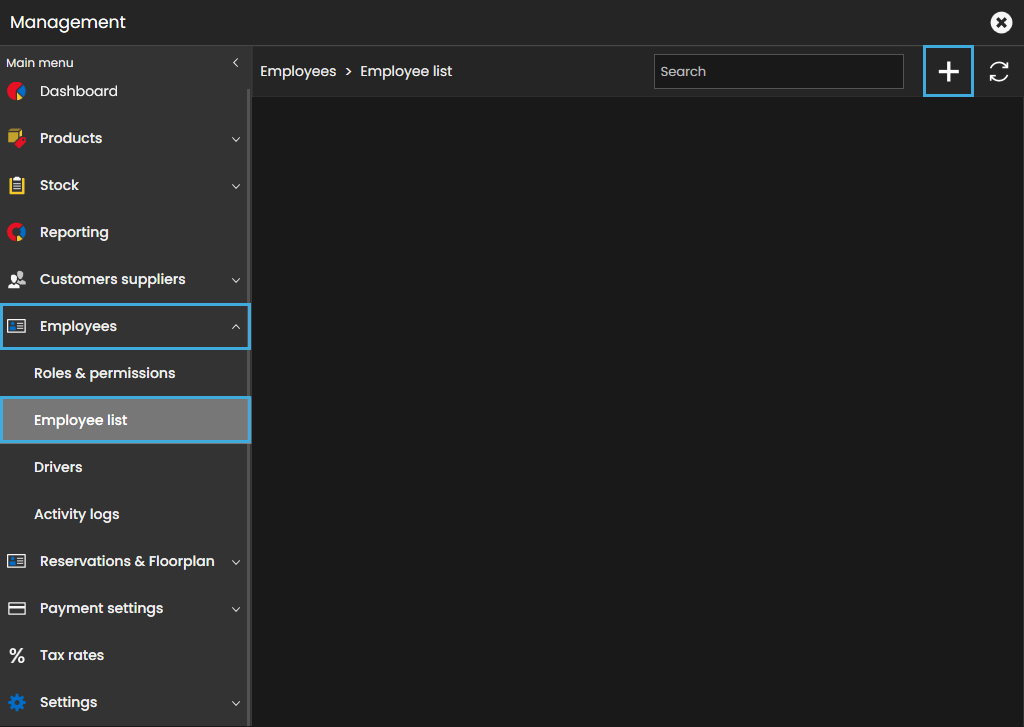Click the Payment settings card icon

point(16,608)
